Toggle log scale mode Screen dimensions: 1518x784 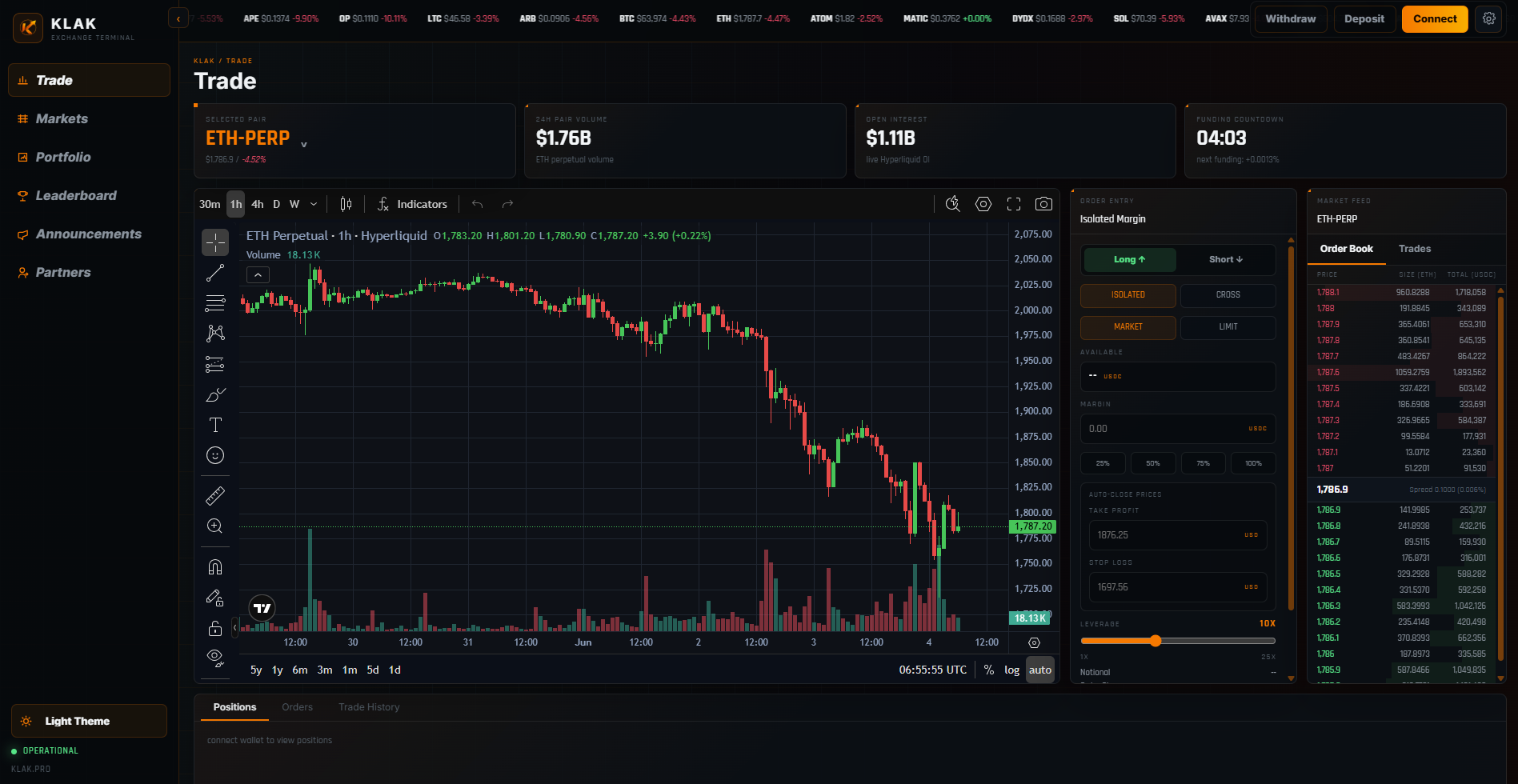(x=1012, y=670)
